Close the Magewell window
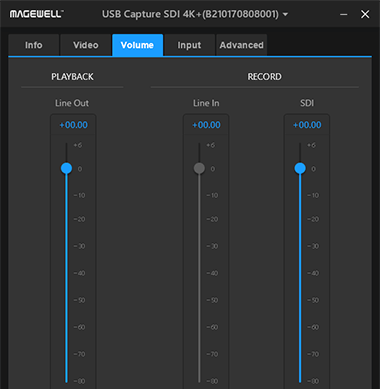The image size is (380, 389). [365, 14]
